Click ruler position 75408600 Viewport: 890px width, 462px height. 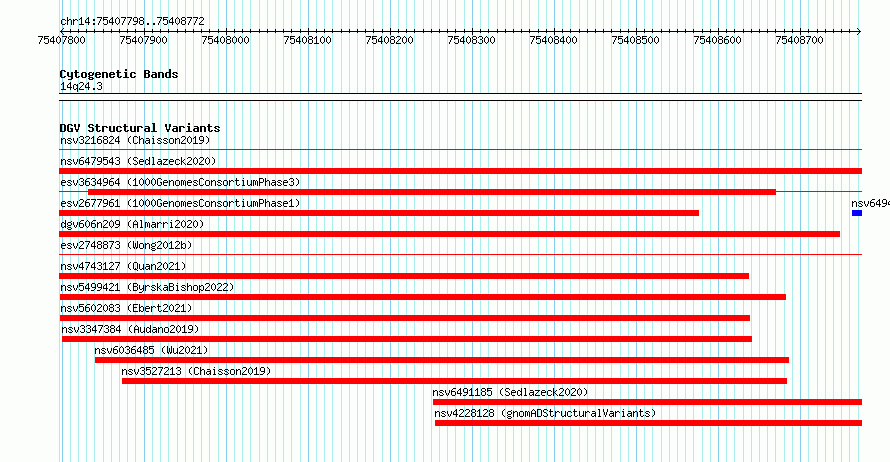click(x=717, y=40)
